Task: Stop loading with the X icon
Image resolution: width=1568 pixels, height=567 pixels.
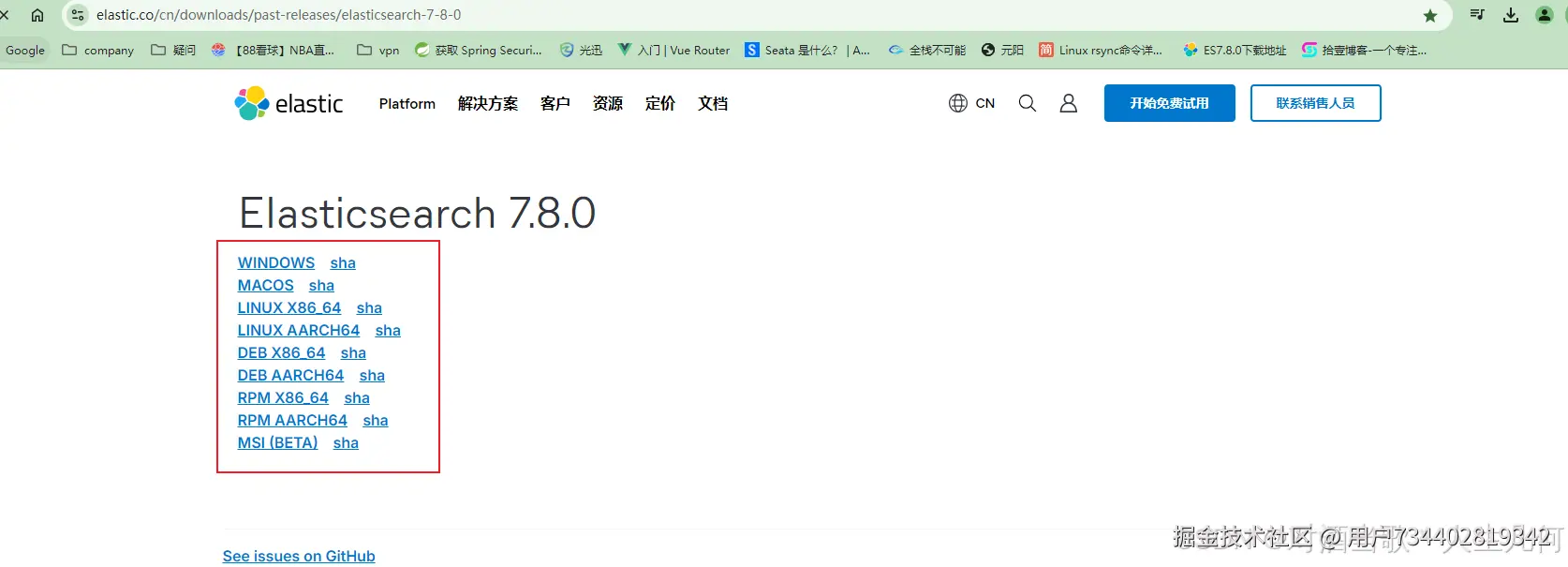Action: click(5, 15)
